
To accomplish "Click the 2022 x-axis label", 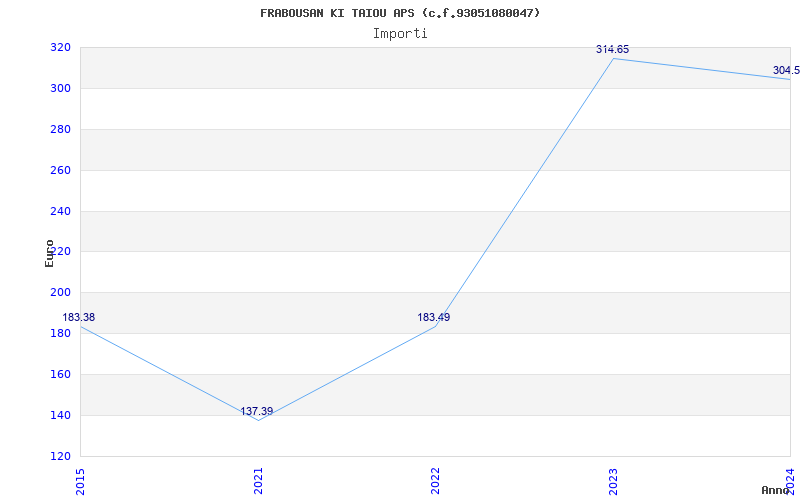I will coord(435,481).
